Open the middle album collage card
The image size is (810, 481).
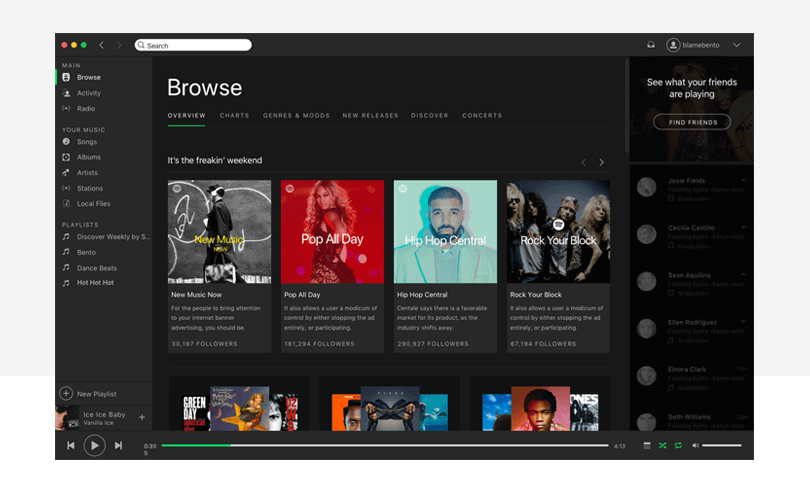pos(390,404)
